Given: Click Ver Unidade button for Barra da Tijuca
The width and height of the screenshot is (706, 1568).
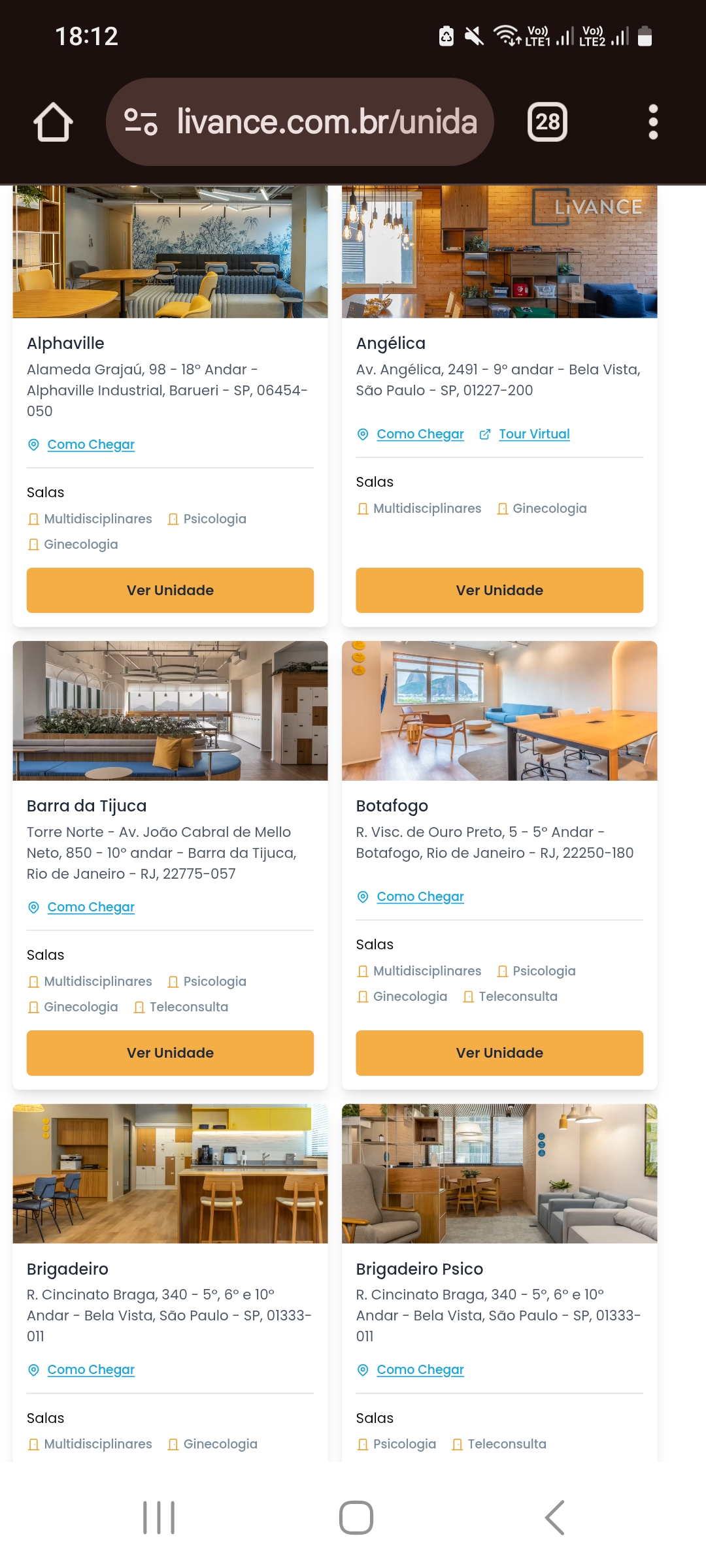Looking at the screenshot, I should [x=170, y=1053].
